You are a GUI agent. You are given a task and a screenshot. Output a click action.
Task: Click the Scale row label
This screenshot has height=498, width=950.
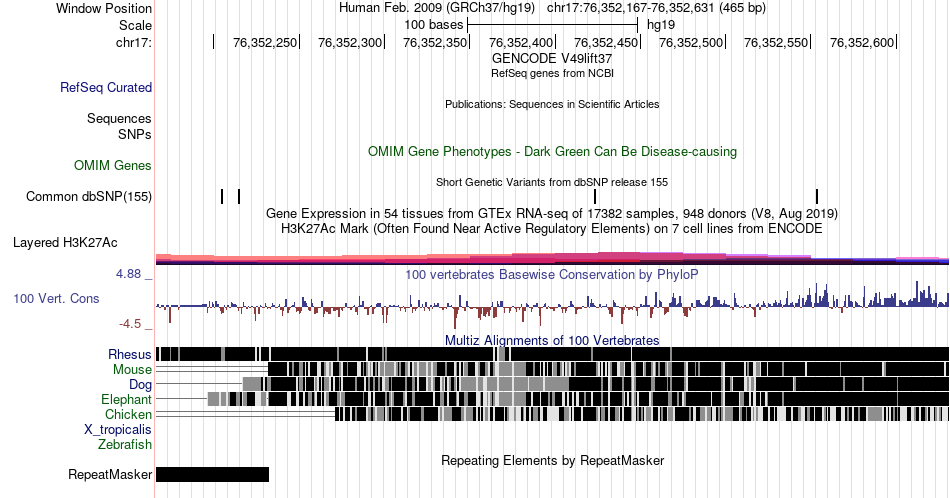(136, 25)
